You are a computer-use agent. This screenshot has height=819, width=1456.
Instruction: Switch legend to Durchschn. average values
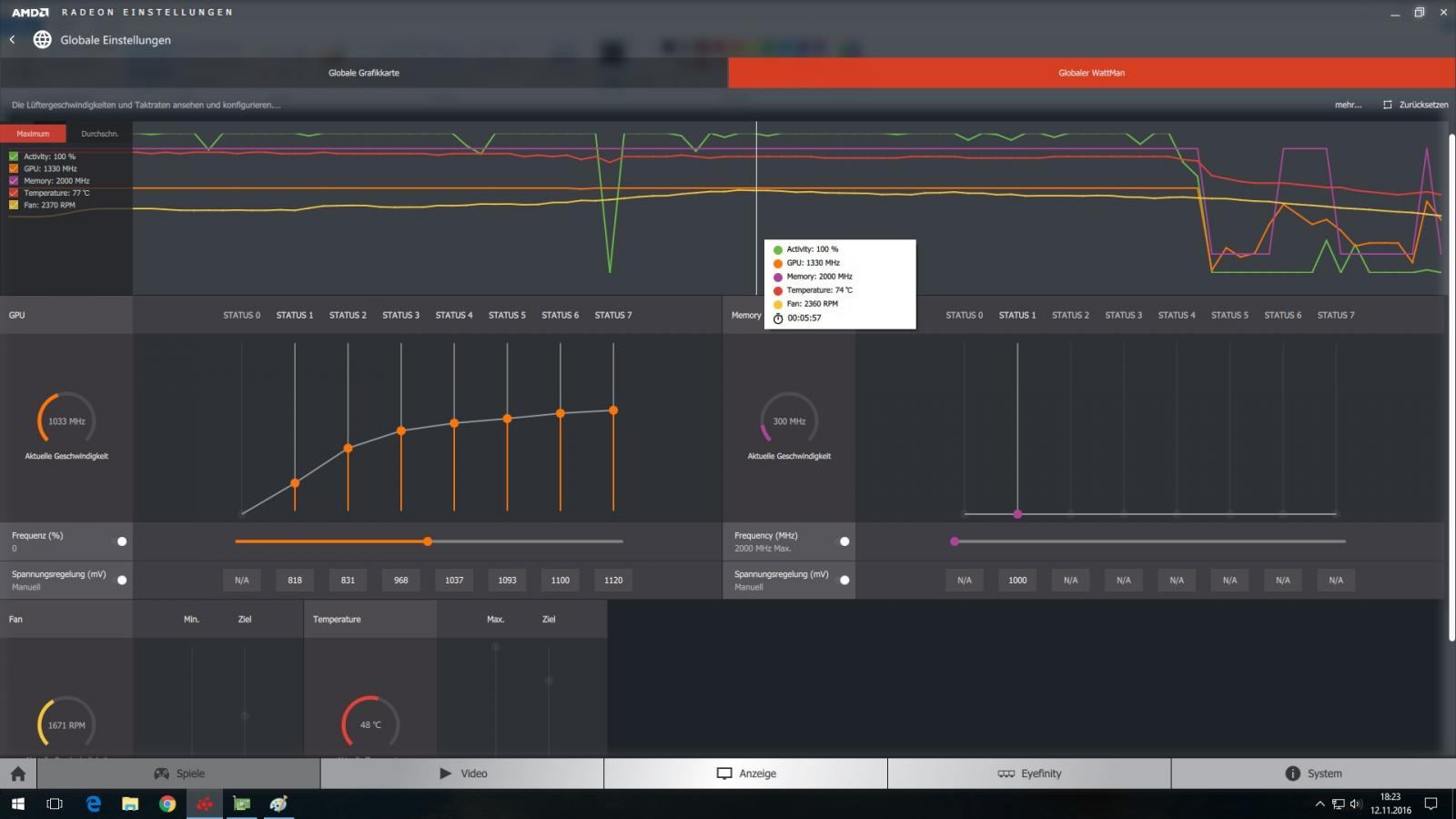tap(100, 134)
